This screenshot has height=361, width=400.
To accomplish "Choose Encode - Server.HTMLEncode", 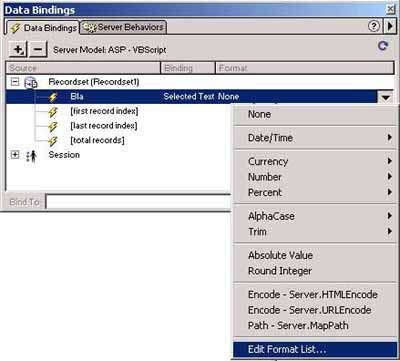I will click(x=315, y=295).
